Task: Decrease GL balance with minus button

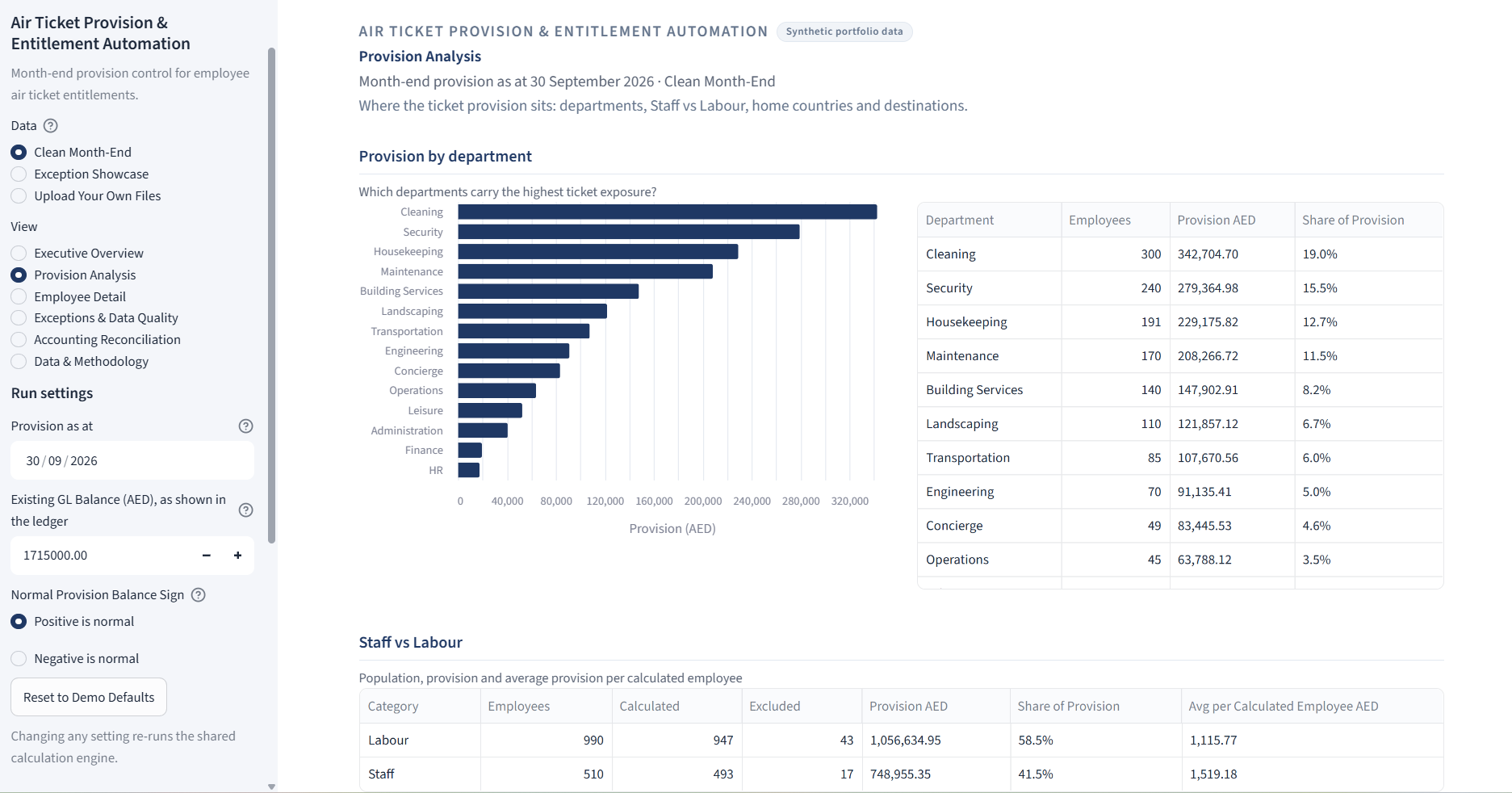Action: 207,556
